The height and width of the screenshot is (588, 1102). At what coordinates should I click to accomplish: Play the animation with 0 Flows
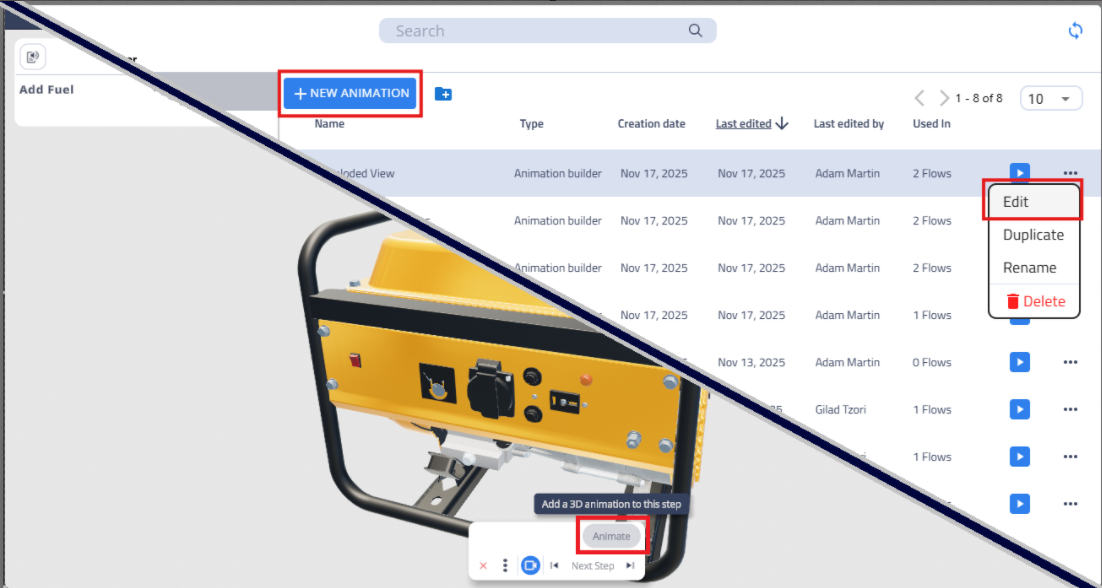coord(1019,362)
